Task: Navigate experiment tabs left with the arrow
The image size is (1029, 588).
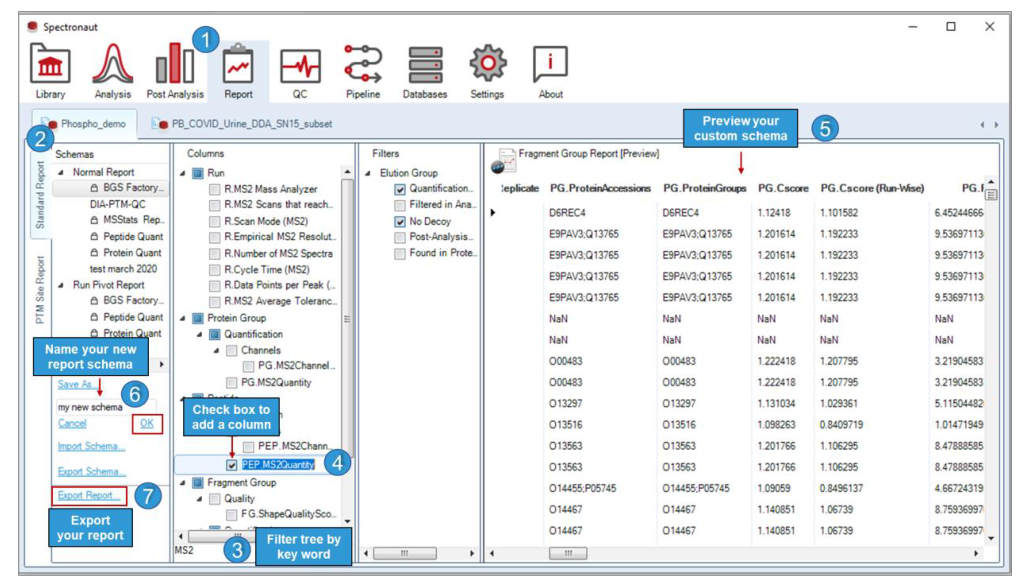Action: coord(982,125)
